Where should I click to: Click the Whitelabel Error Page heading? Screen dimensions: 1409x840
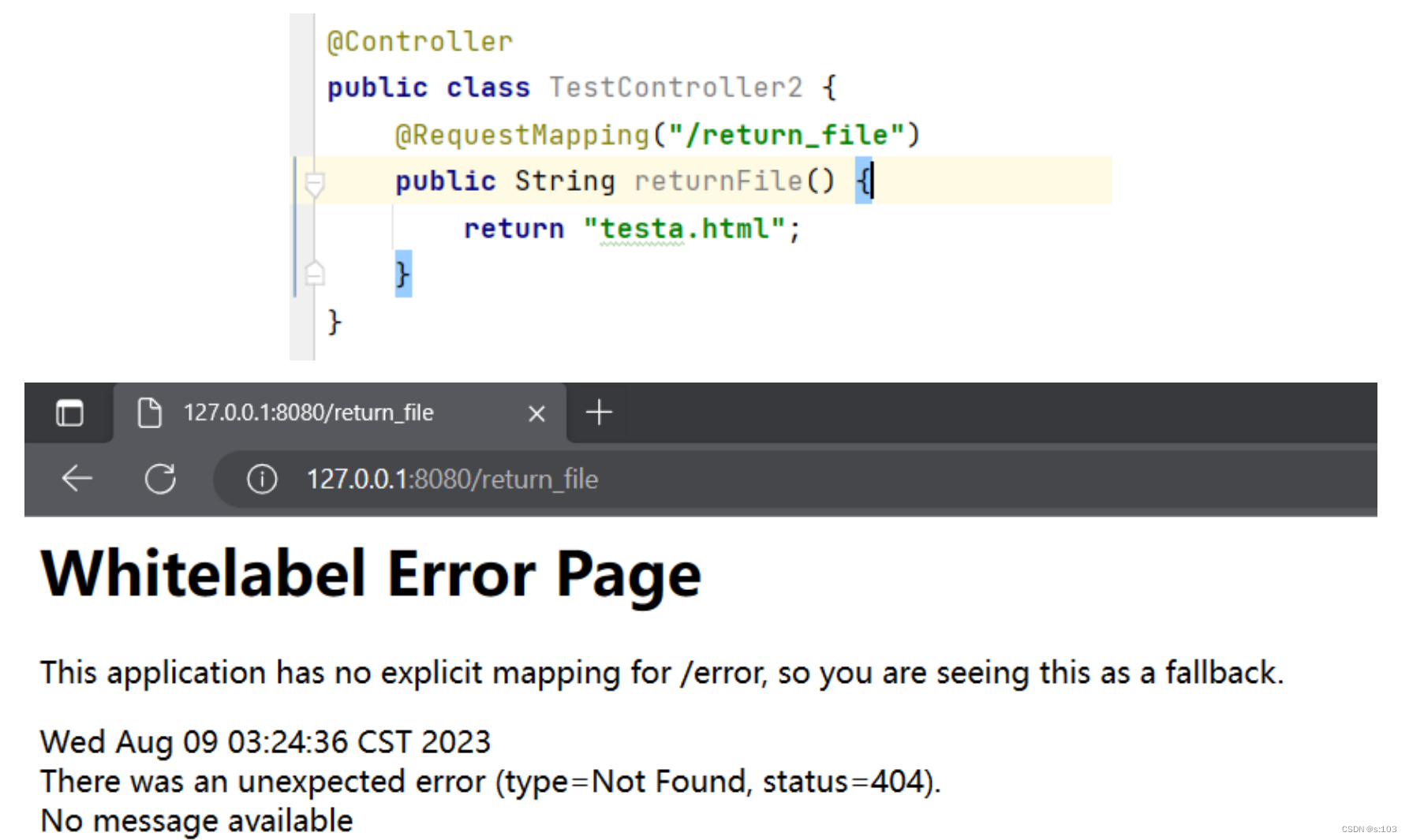(371, 575)
